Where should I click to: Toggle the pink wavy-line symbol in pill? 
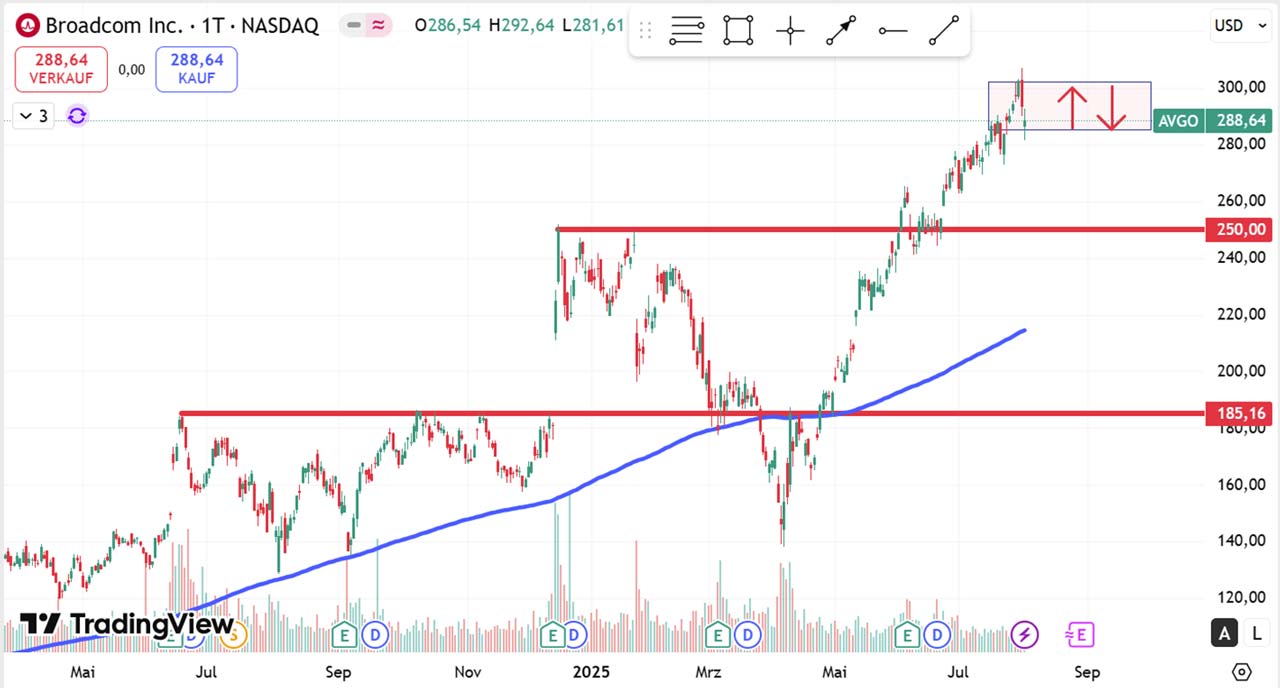click(x=378, y=26)
